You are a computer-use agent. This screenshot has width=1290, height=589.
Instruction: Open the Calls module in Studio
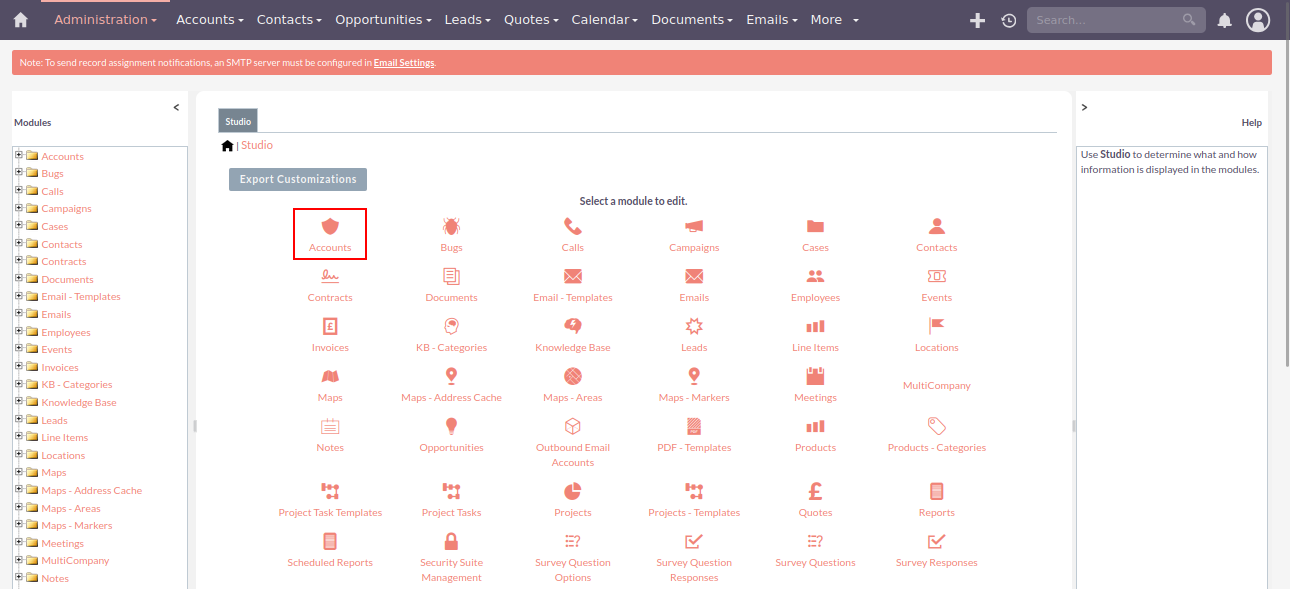click(572, 233)
